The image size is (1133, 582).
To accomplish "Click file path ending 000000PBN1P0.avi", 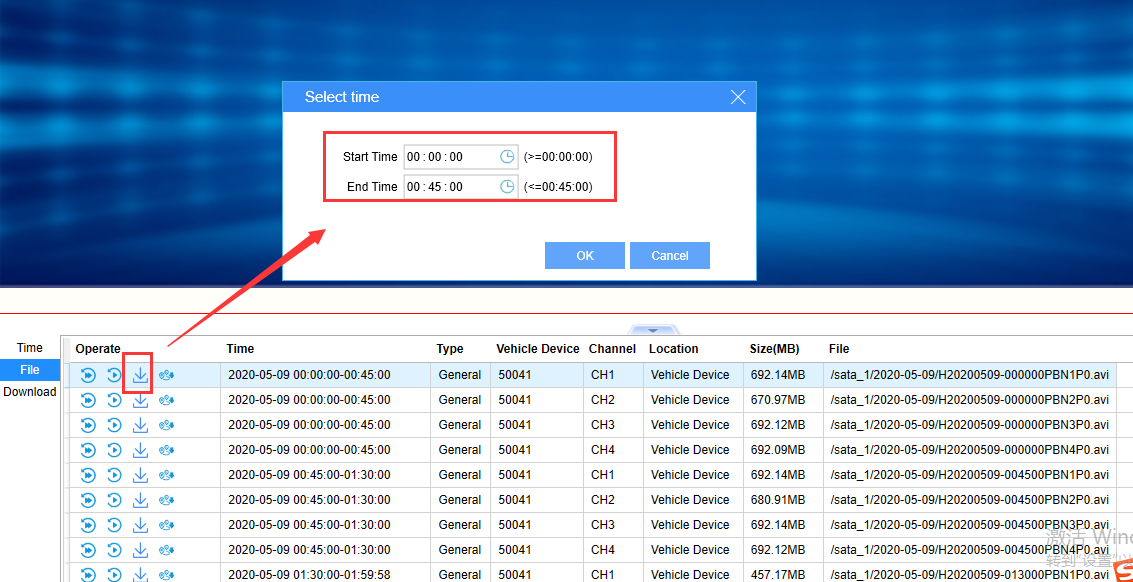I will click(x=970, y=375).
